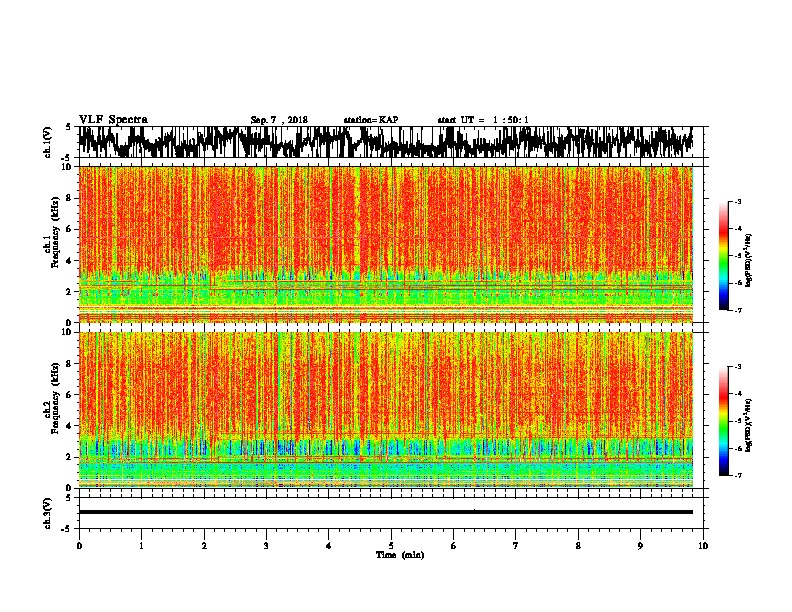The width and height of the screenshot is (792, 612).
Task: Click the '-3' top value of ch.1 colorbar
Action: (737, 202)
